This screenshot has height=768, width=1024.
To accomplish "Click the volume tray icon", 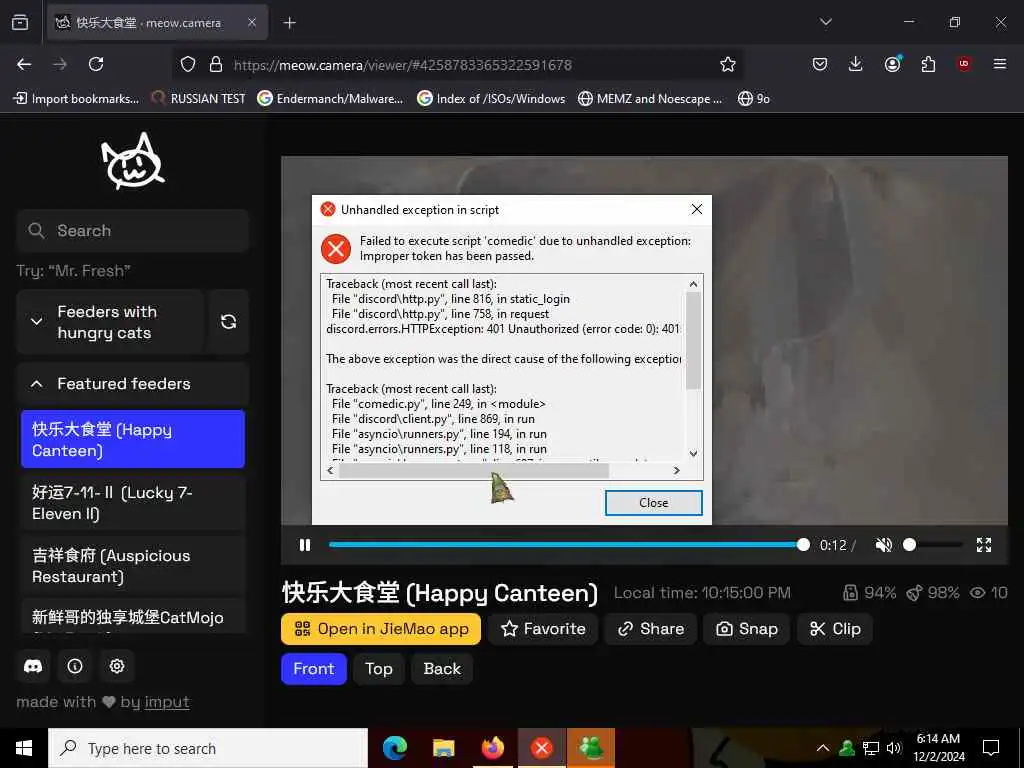I will [894, 748].
